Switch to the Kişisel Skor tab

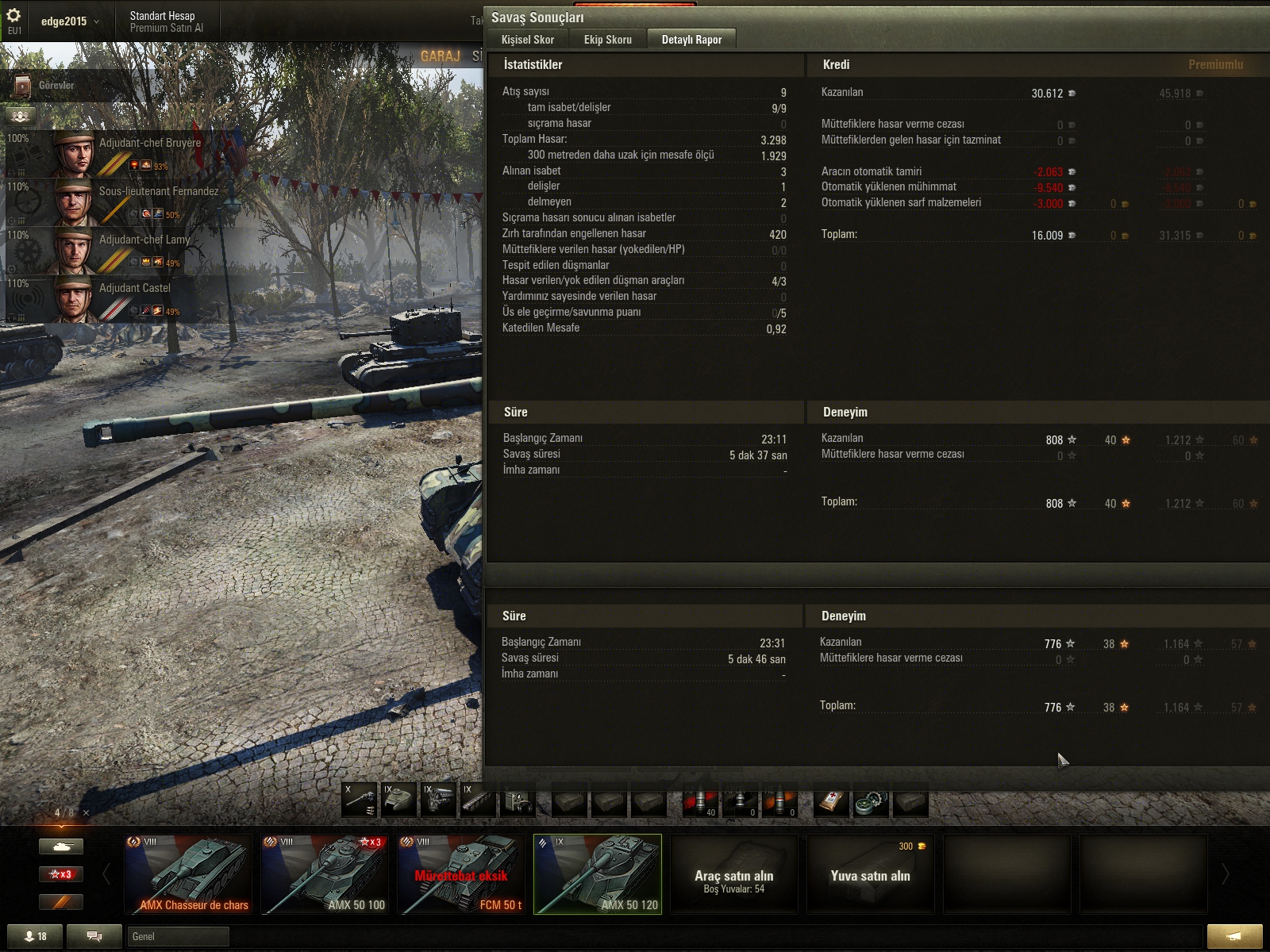pos(528,39)
